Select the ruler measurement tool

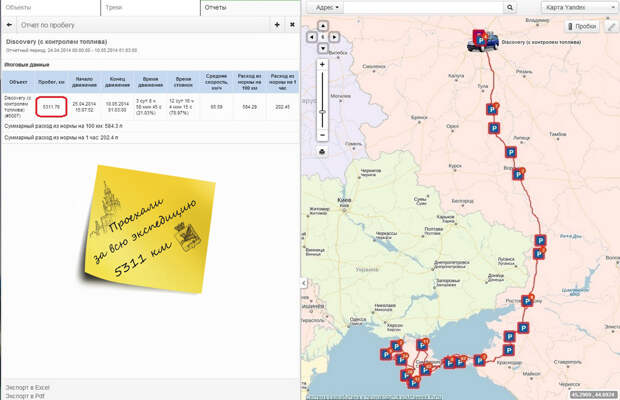click(x=611, y=26)
